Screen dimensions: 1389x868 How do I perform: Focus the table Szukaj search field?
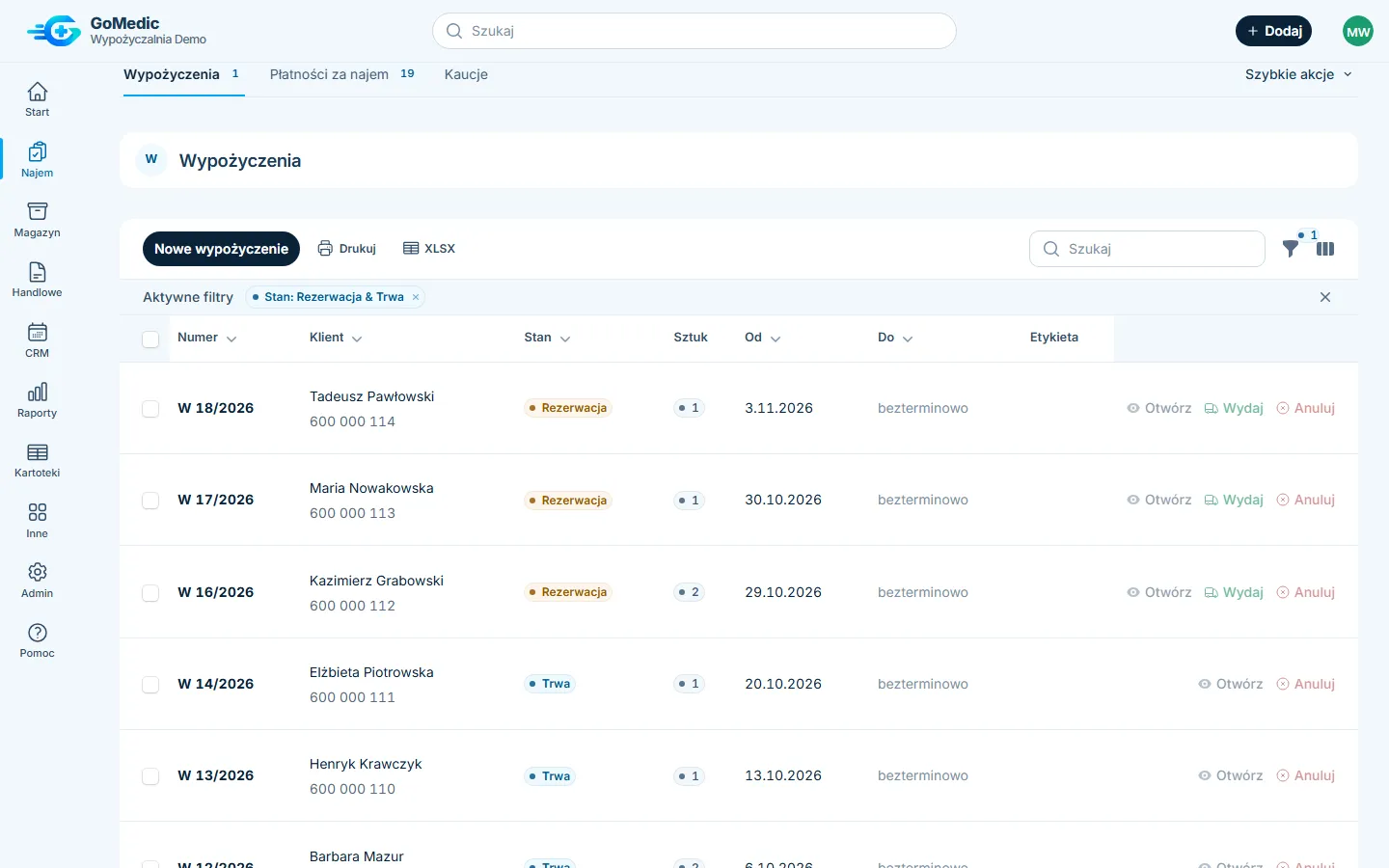pos(1147,249)
